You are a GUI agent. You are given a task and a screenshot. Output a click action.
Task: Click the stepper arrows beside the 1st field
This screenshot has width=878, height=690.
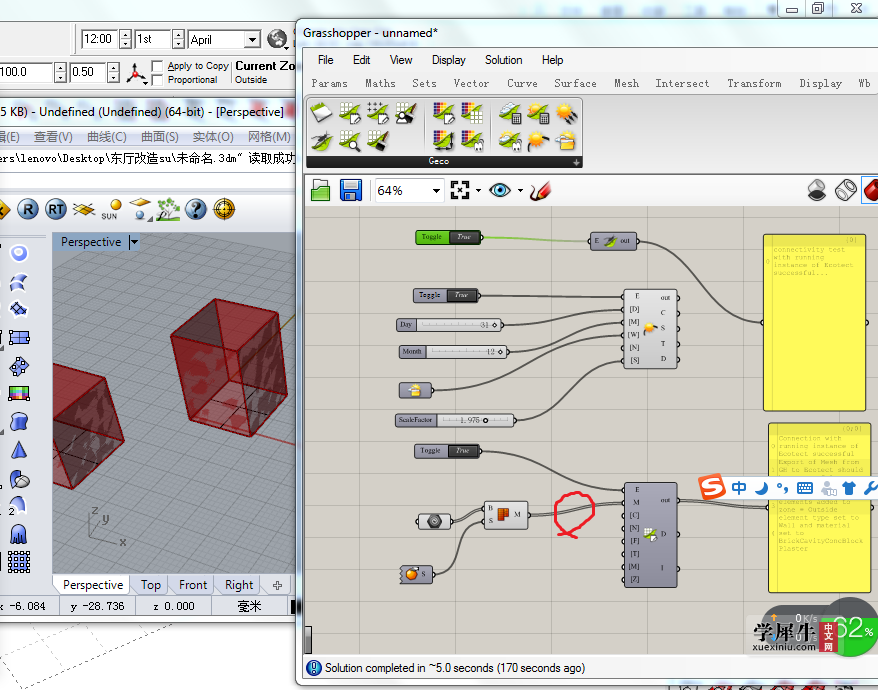[179, 39]
